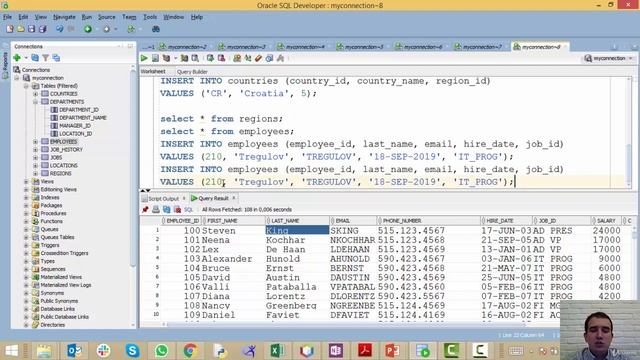Expand the Views node in the tree
This screenshot has width=640, height=360.
[26, 182]
